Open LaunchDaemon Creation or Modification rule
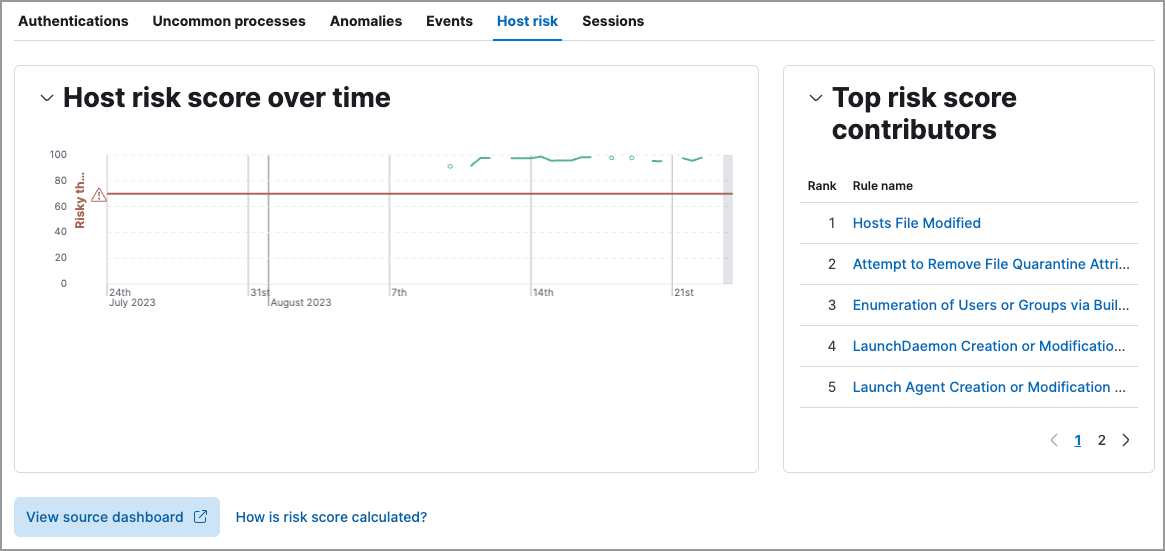This screenshot has height=551, width=1165. [989, 346]
